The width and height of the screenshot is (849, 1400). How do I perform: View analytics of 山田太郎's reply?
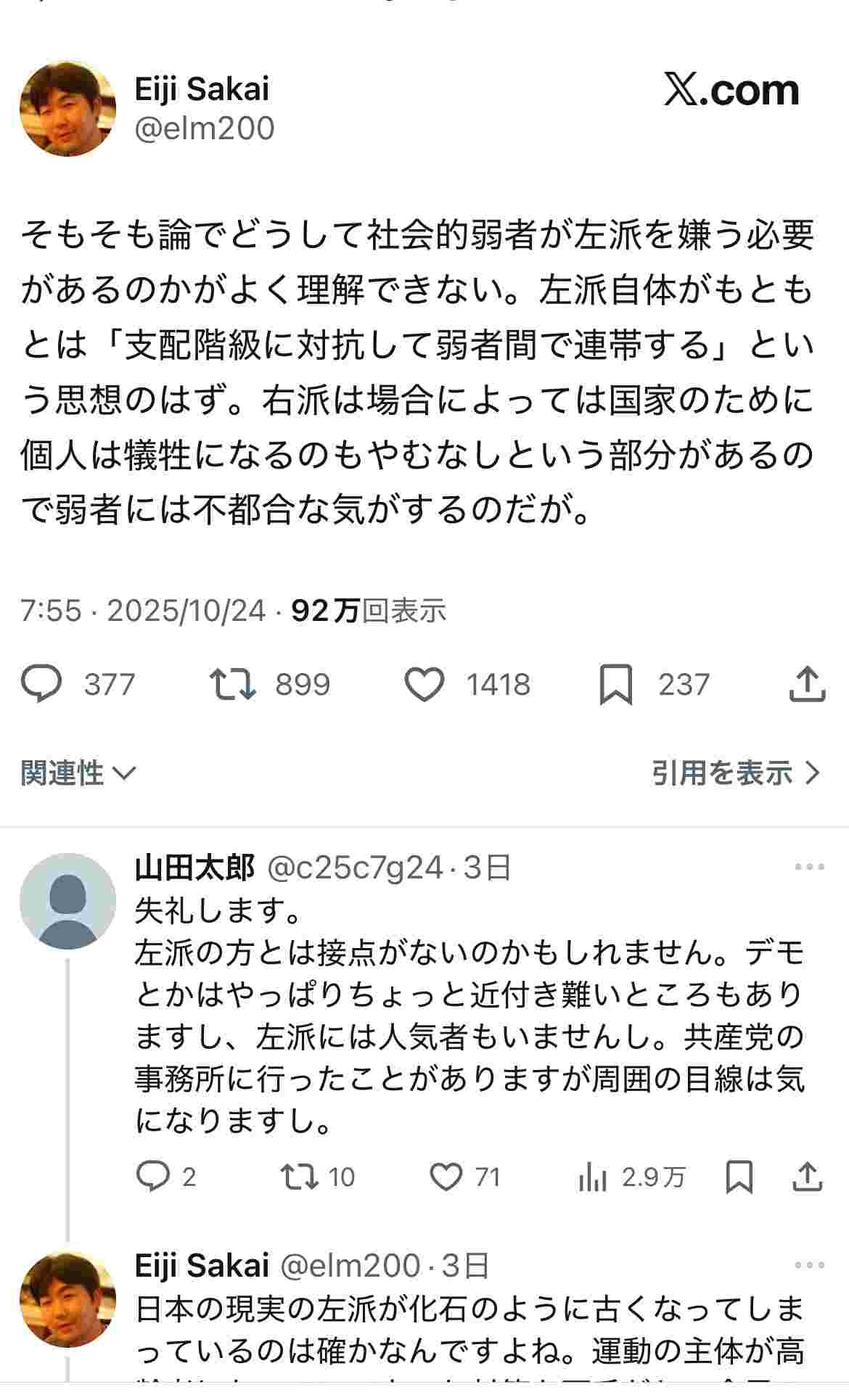coord(592,1177)
